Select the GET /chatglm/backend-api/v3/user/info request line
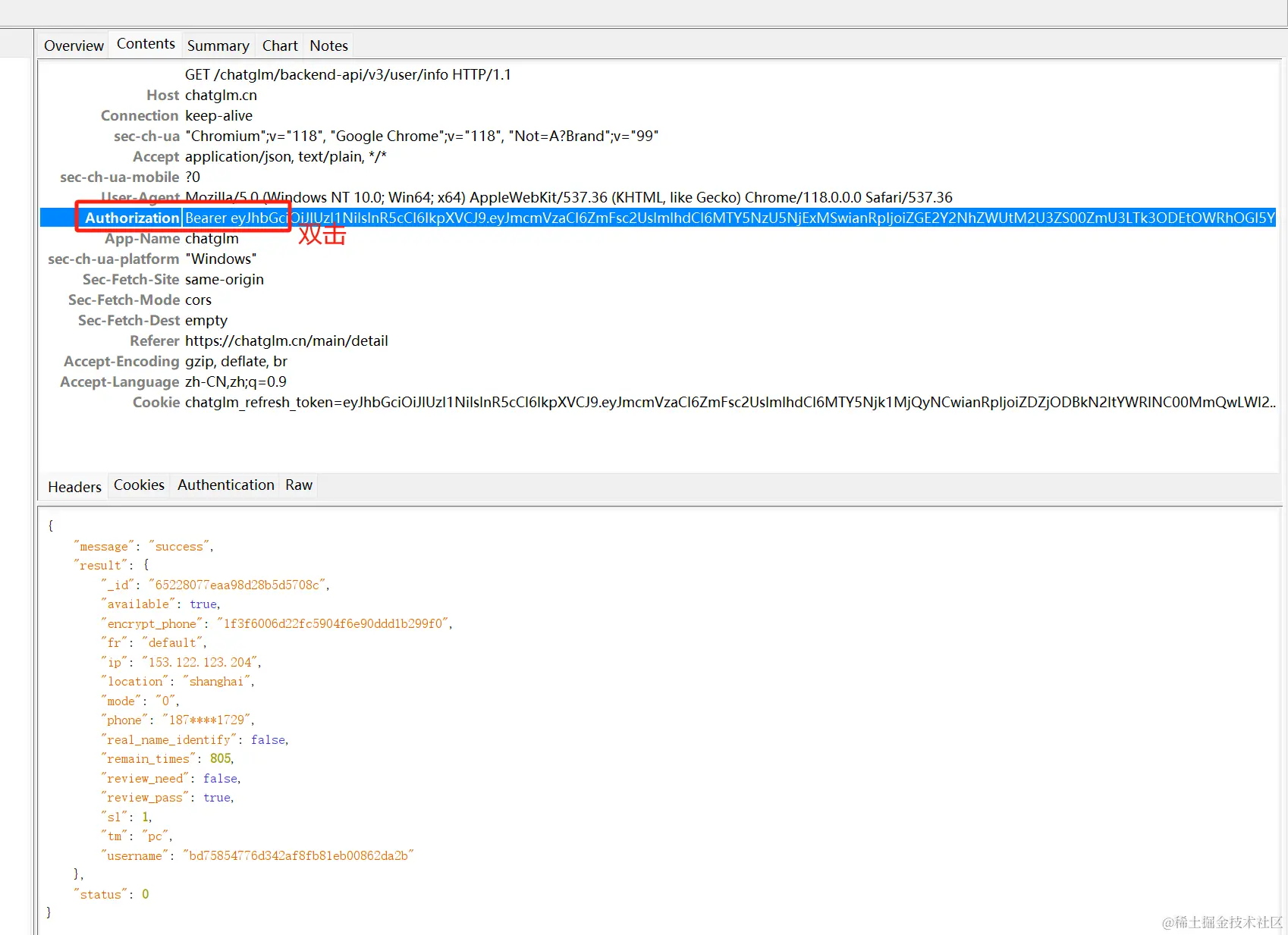1288x935 pixels. tap(348, 74)
